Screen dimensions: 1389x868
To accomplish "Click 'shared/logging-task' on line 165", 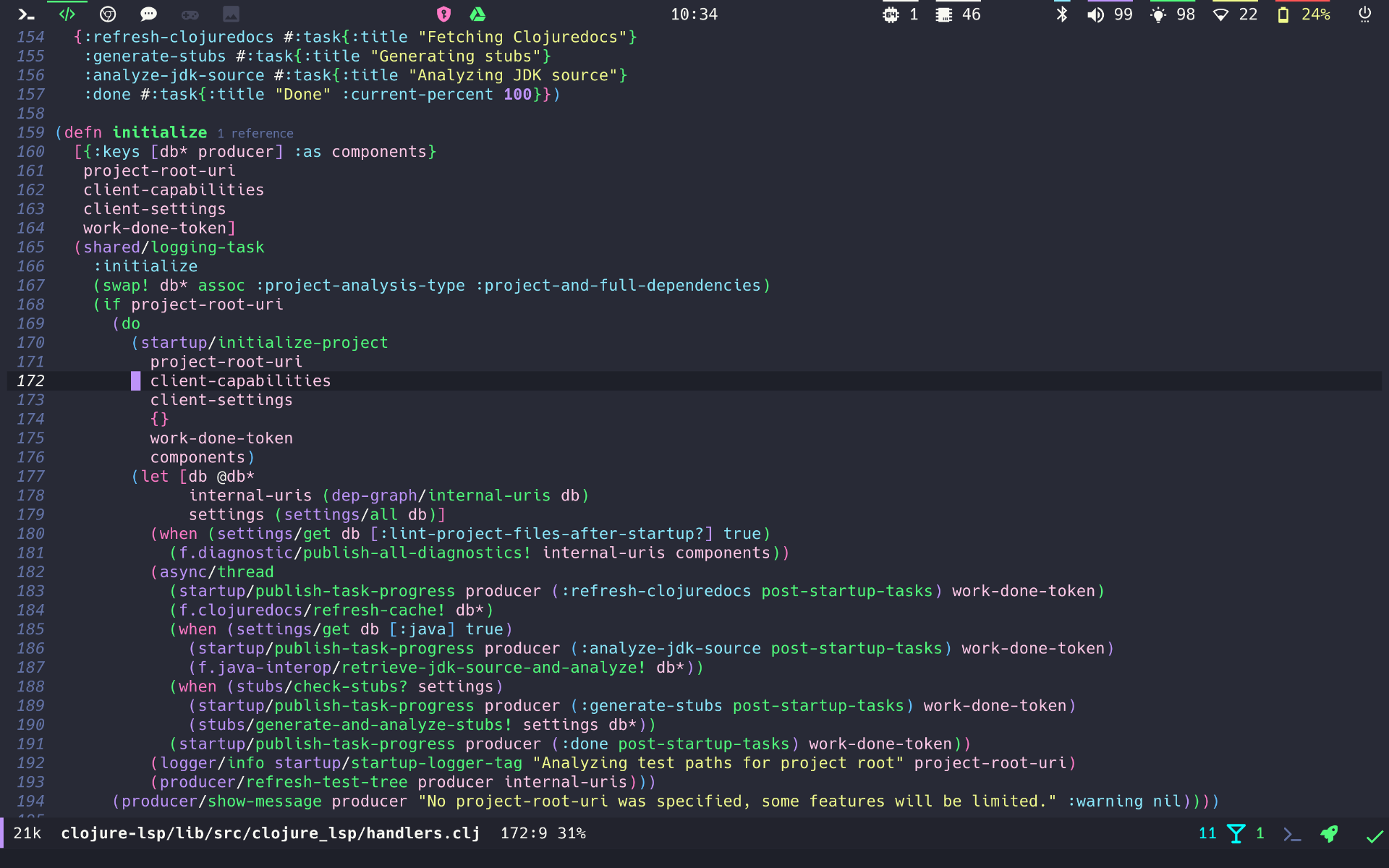I will (x=174, y=247).
